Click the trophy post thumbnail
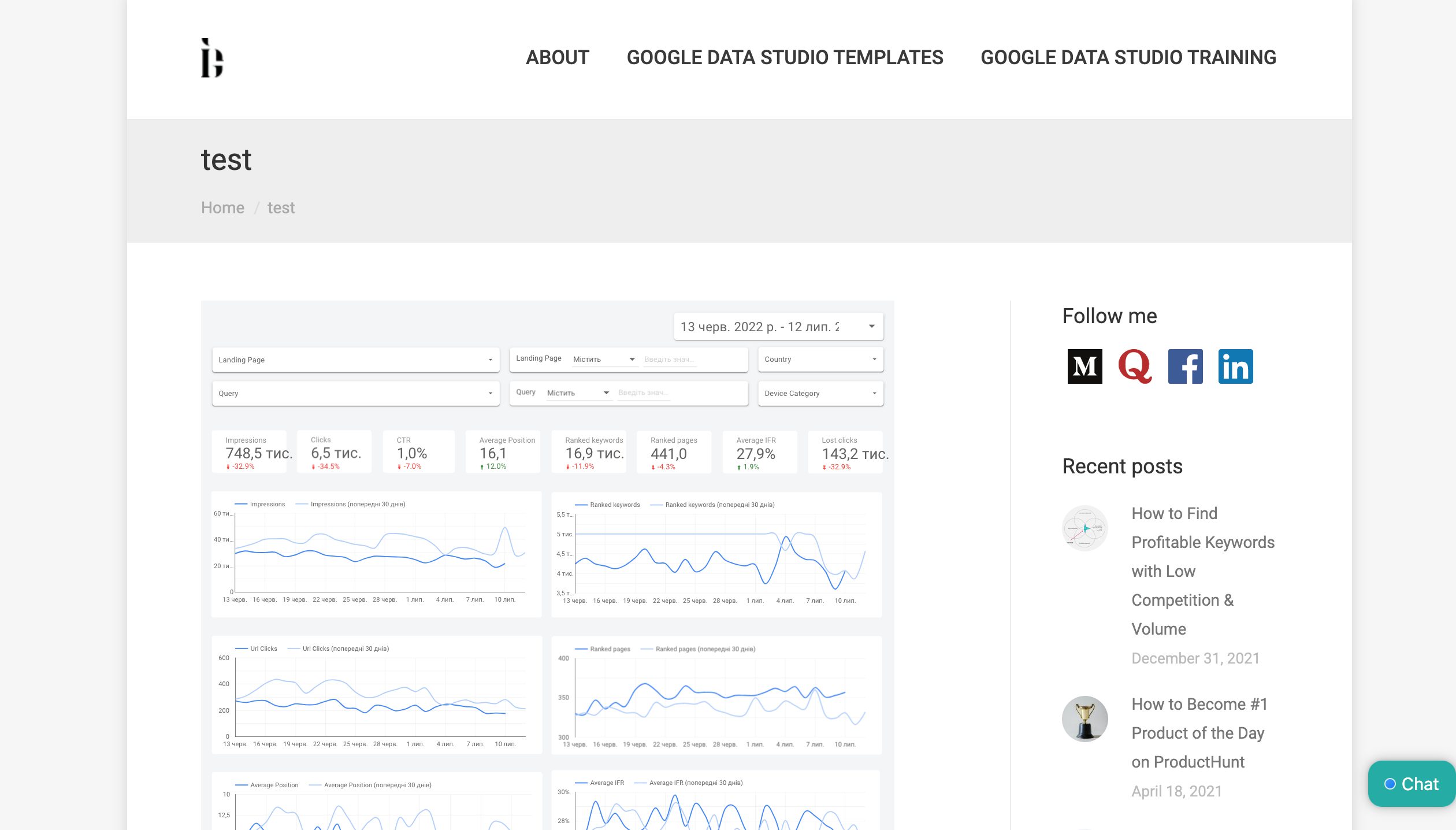The height and width of the screenshot is (830, 1456). pyautogui.click(x=1084, y=718)
